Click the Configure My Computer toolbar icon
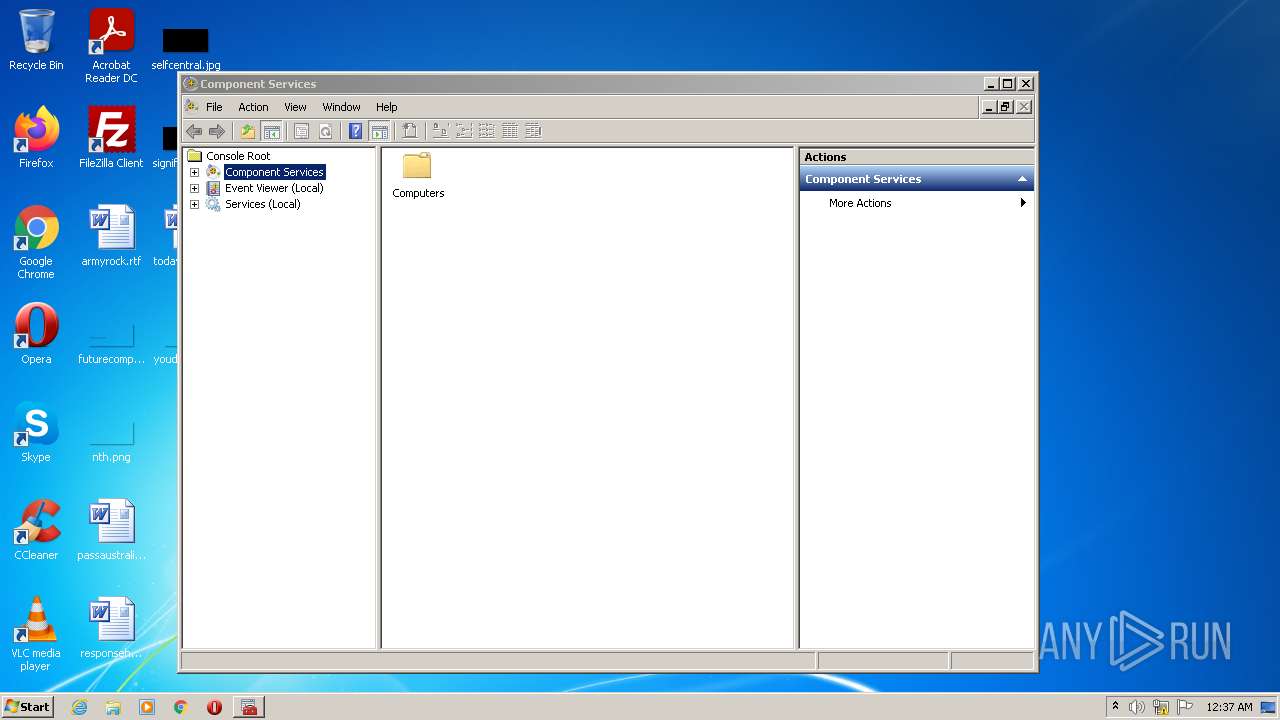Image resolution: width=1280 pixels, height=720 pixels. click(409, 131)
